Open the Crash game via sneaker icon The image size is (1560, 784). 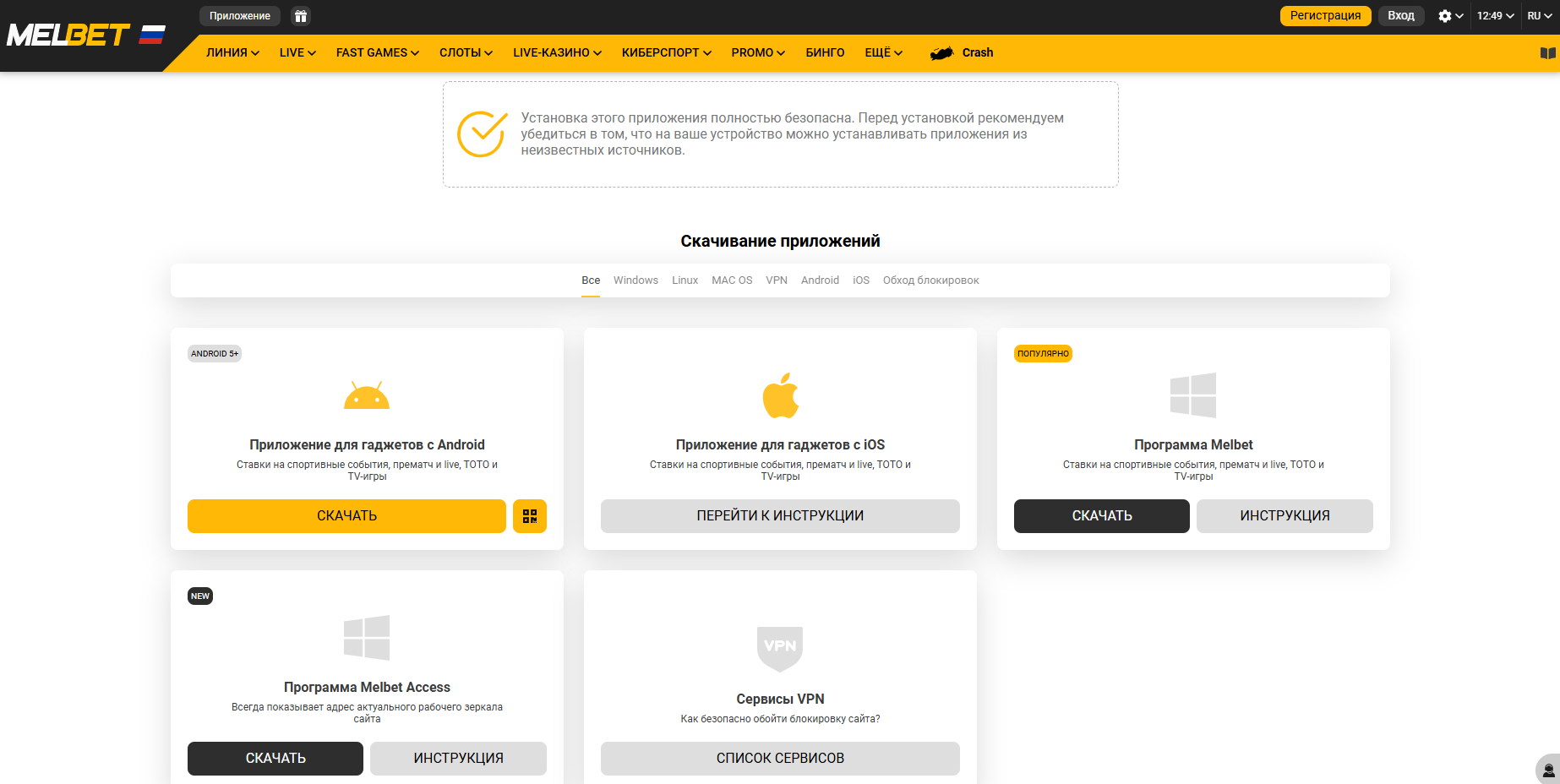click(x=941, y=52)
